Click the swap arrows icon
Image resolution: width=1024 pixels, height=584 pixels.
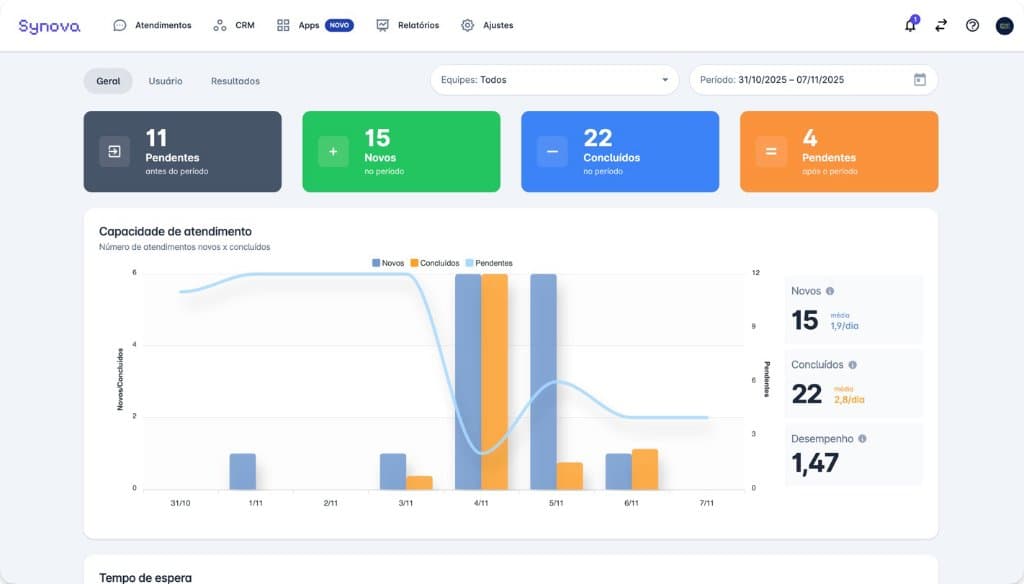(941, 25)
